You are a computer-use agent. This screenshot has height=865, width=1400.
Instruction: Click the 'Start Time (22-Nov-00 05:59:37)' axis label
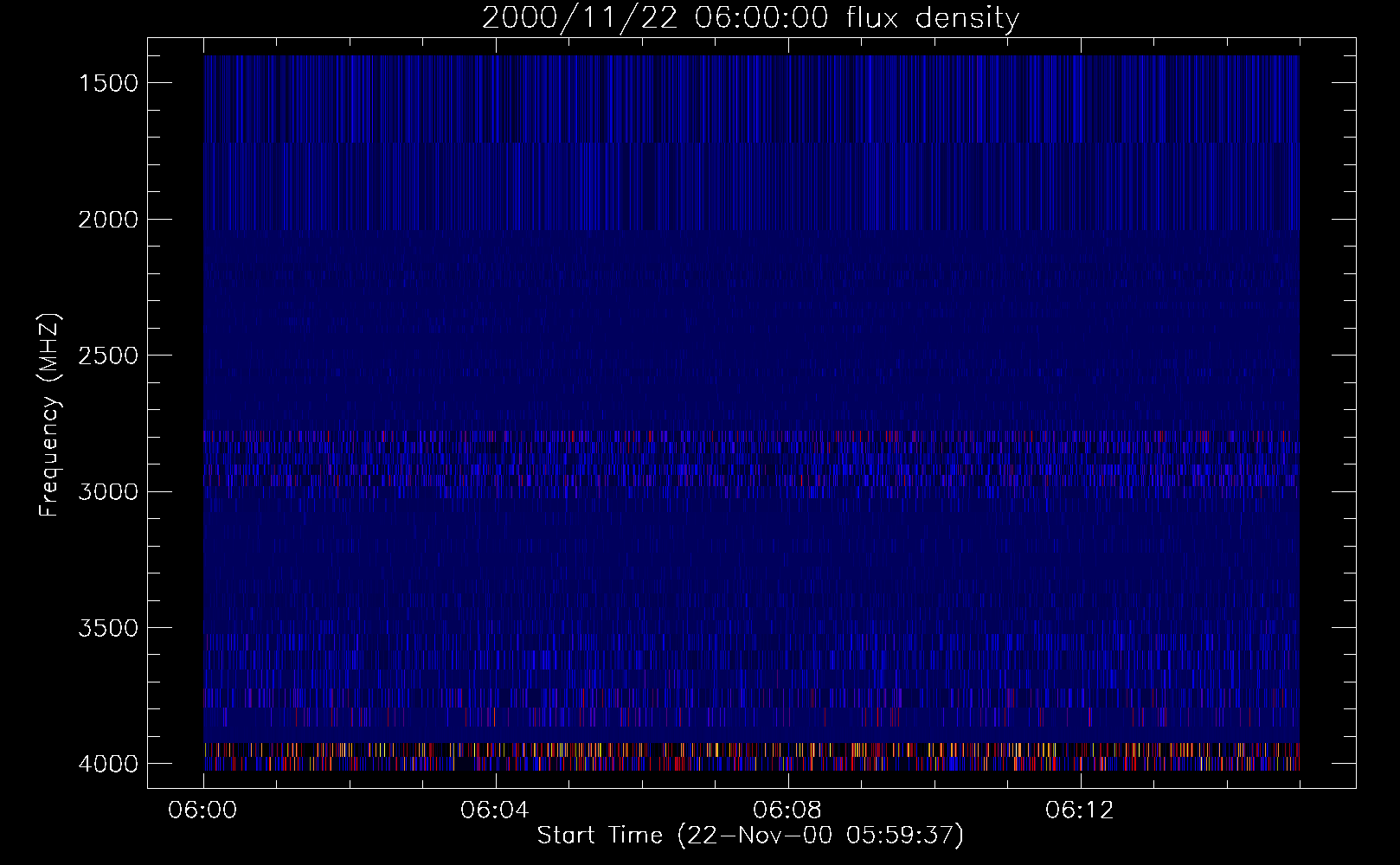[x=750, y=836]
